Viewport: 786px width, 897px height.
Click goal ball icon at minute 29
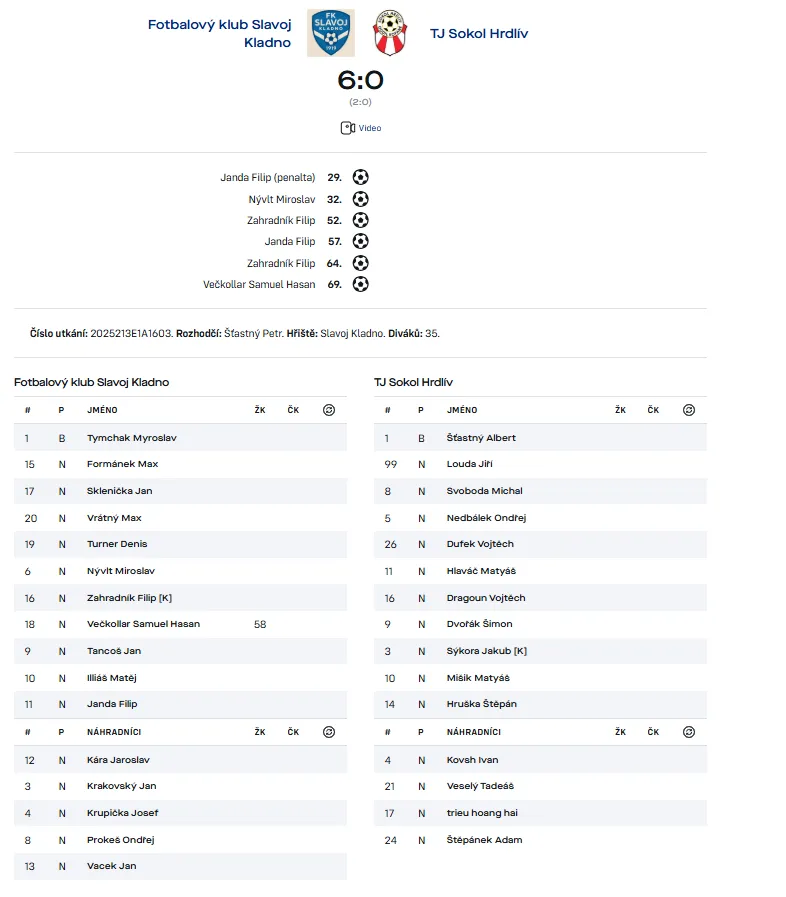tap(361, 177)
